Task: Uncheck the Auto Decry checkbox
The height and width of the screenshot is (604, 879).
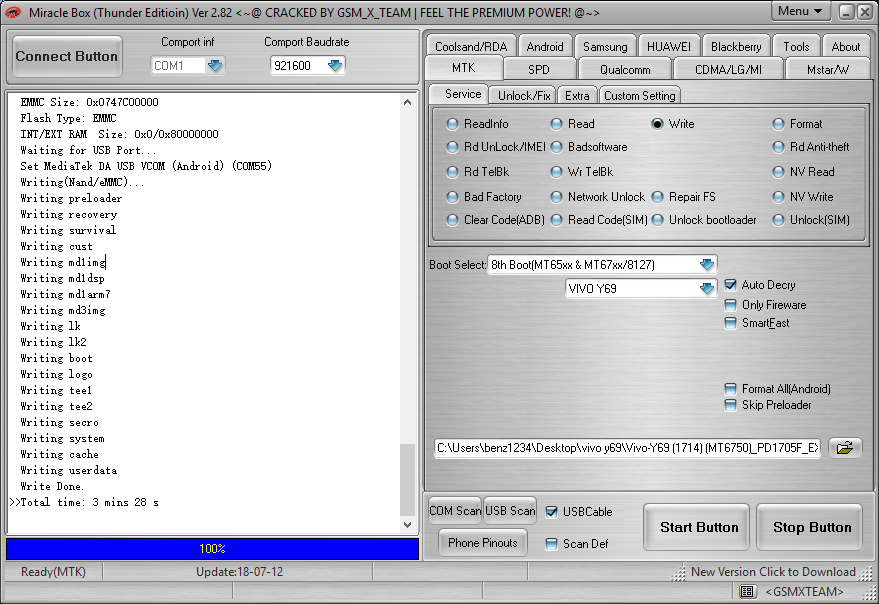Action: tap(730, 285)
